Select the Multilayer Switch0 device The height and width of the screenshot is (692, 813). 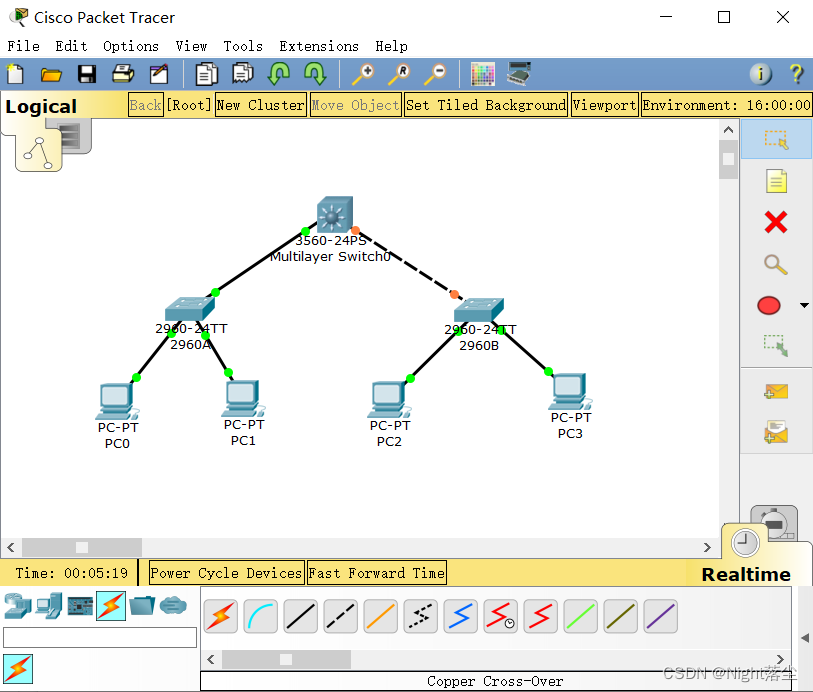pos(335,214)
